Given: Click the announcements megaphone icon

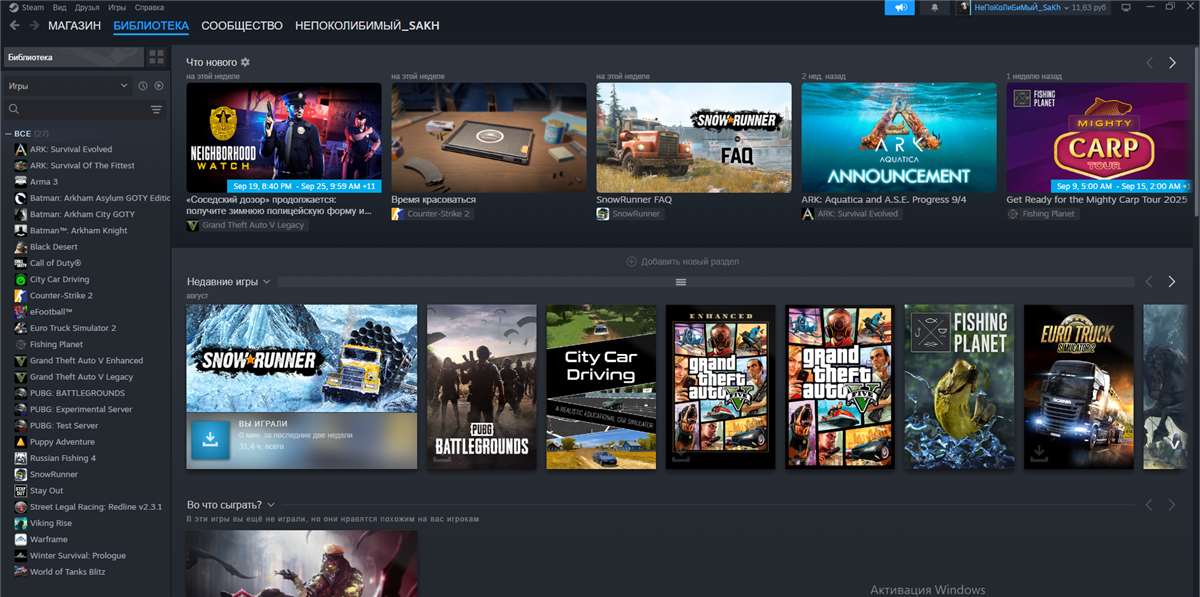Looking at the screenshot, I should 901,8.
